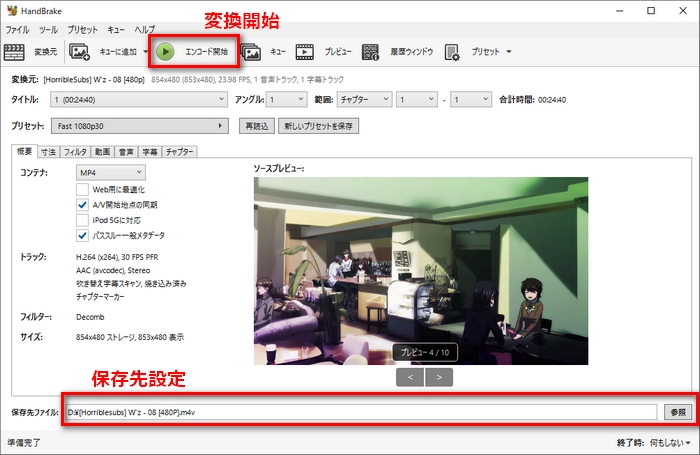The width and height of the screenshot is (700, 455).
Task: Open the キュー menu
Action: [116, 30]
